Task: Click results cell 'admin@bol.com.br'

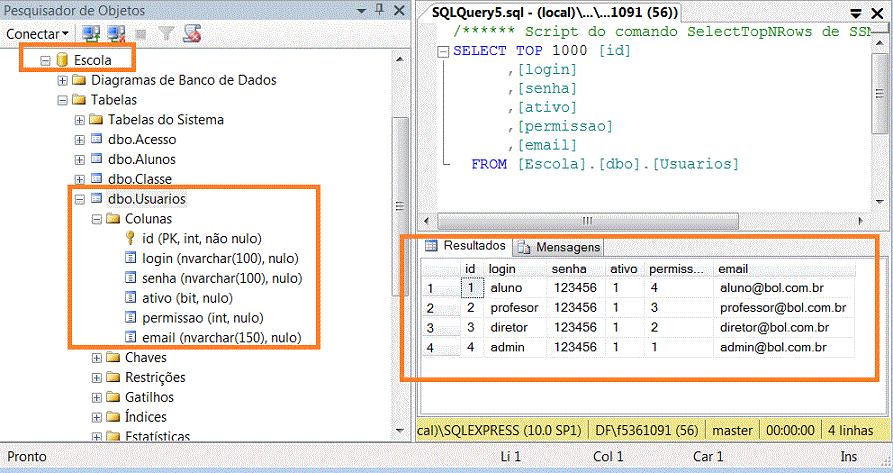Action: pos(784,347)
